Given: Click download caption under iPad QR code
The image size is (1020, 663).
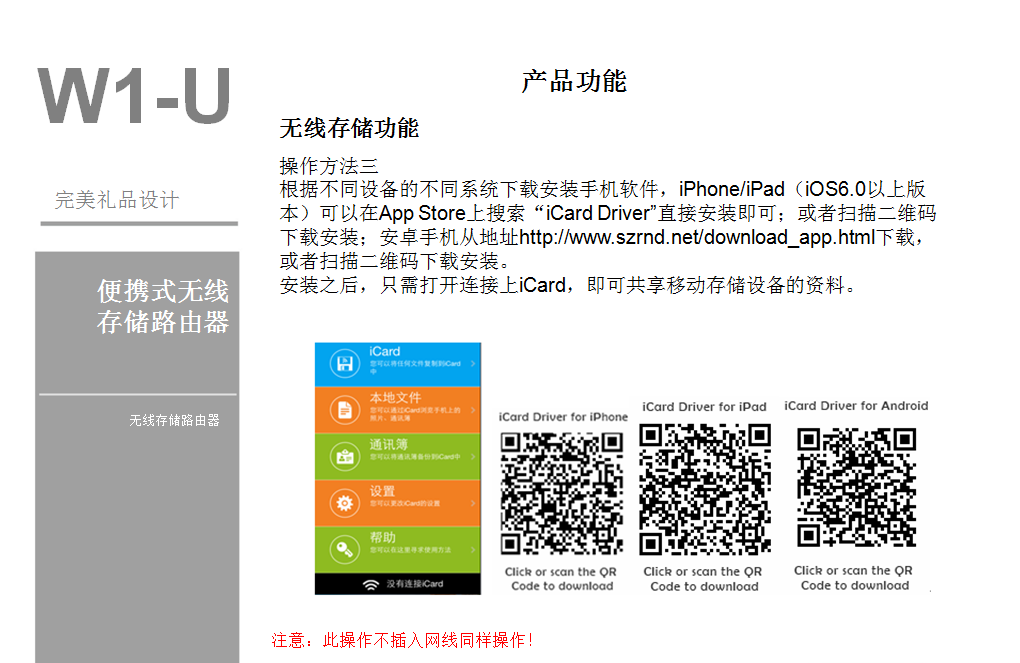Looking at the screenshot, I should [703, 579].
